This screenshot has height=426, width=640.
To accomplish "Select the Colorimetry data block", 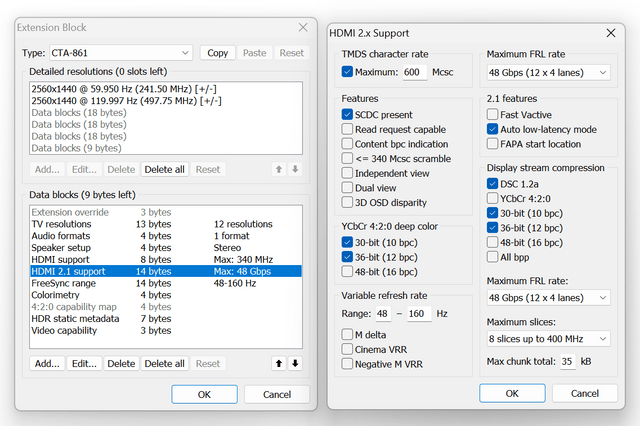I will click(x=166, y=295).
